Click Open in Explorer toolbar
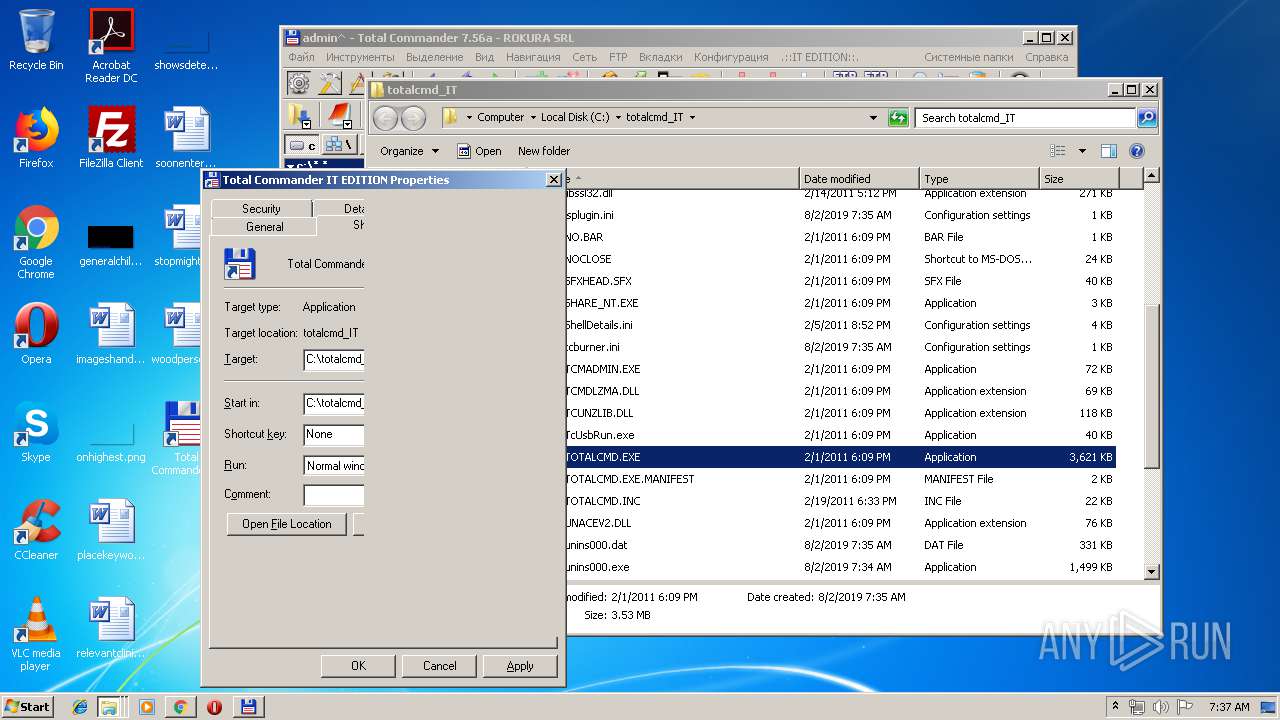 479,151
